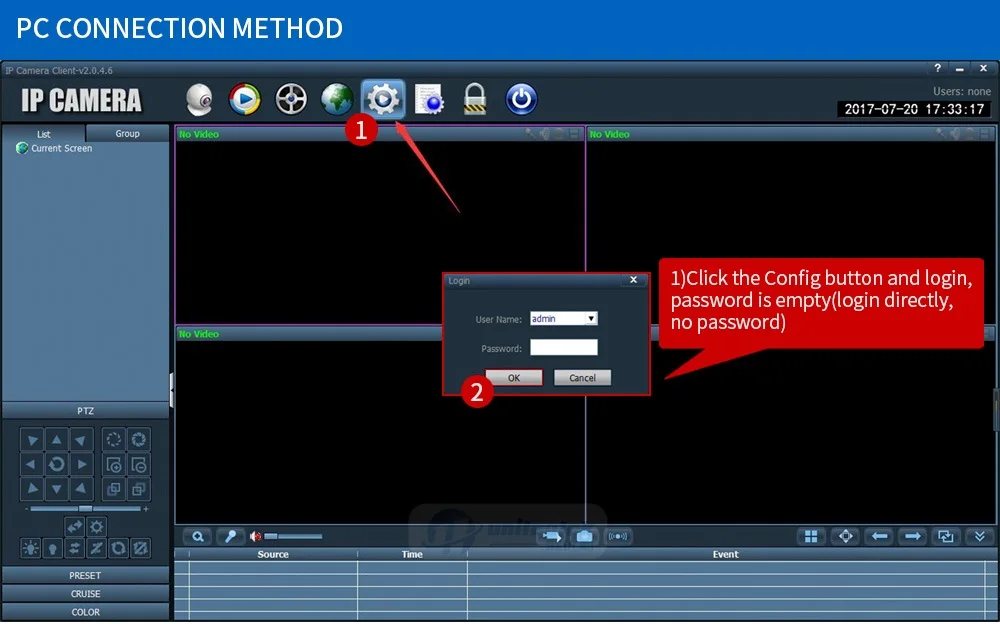1000x624 pixels.
Task: Pan camera left with PTZ left arrow
Action: coord(31,464)
